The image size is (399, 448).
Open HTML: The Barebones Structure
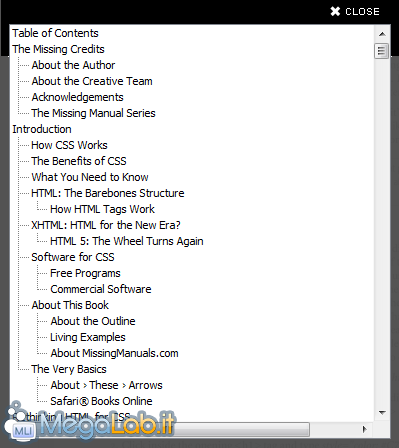[108, 193]
